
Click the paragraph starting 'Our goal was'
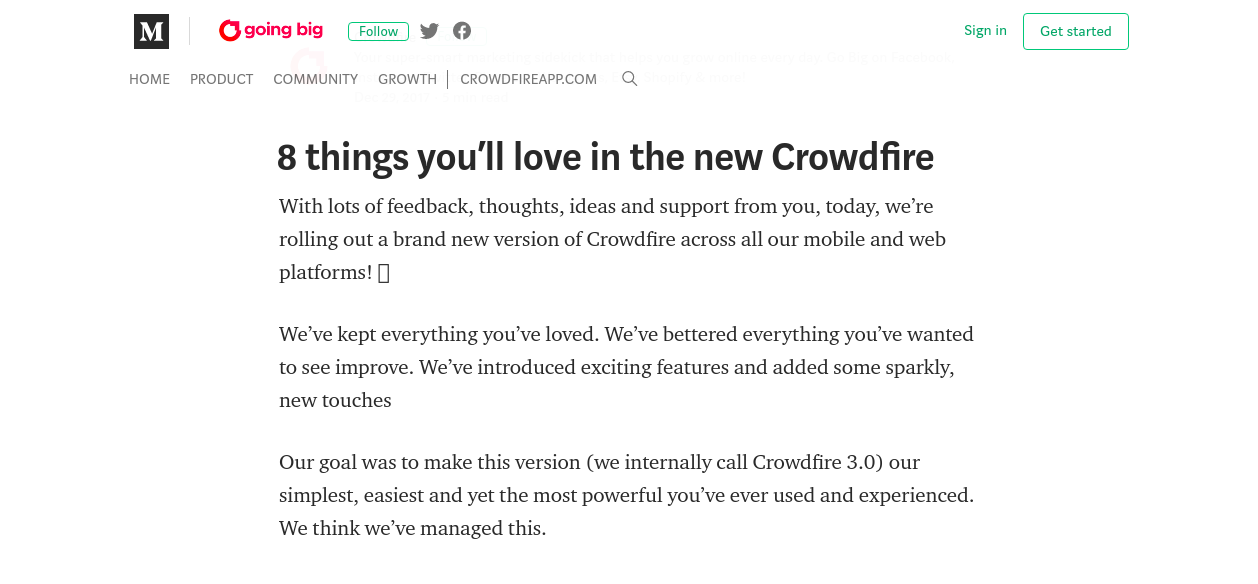click(x=627, y=495)
